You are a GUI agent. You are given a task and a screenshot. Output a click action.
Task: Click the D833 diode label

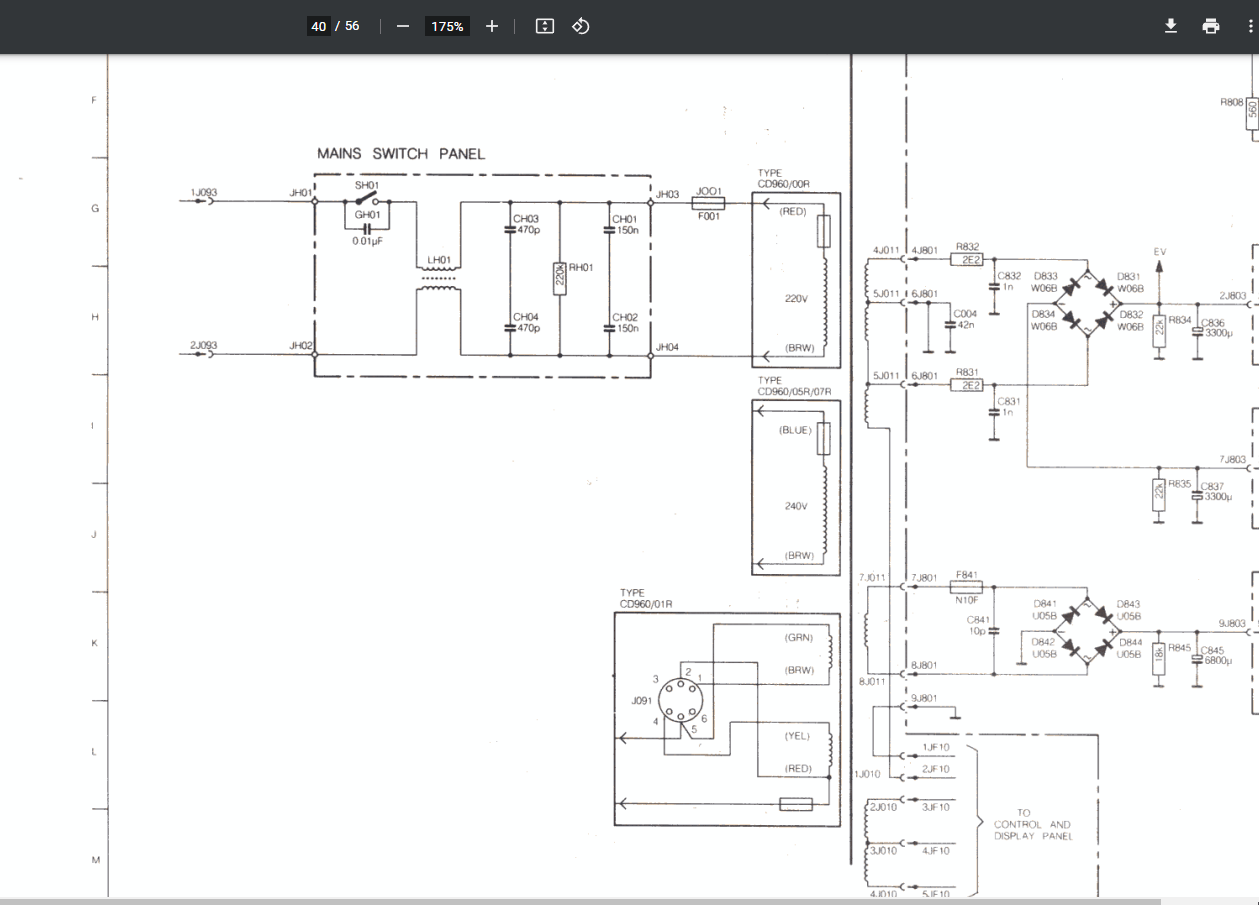pos(1045,276)
